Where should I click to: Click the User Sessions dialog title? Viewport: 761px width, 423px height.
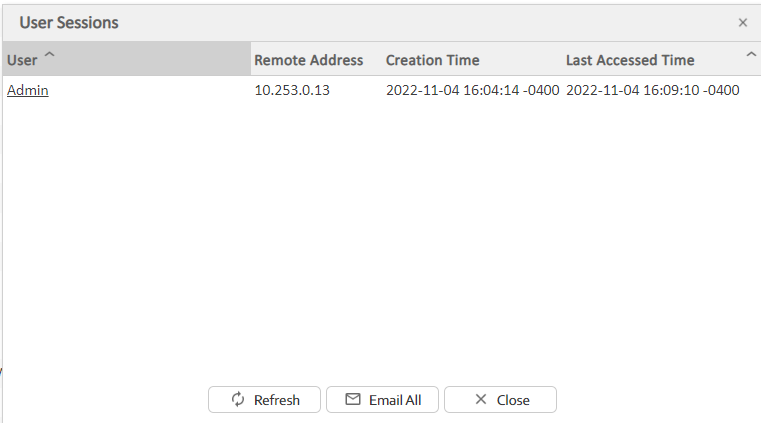69,22
